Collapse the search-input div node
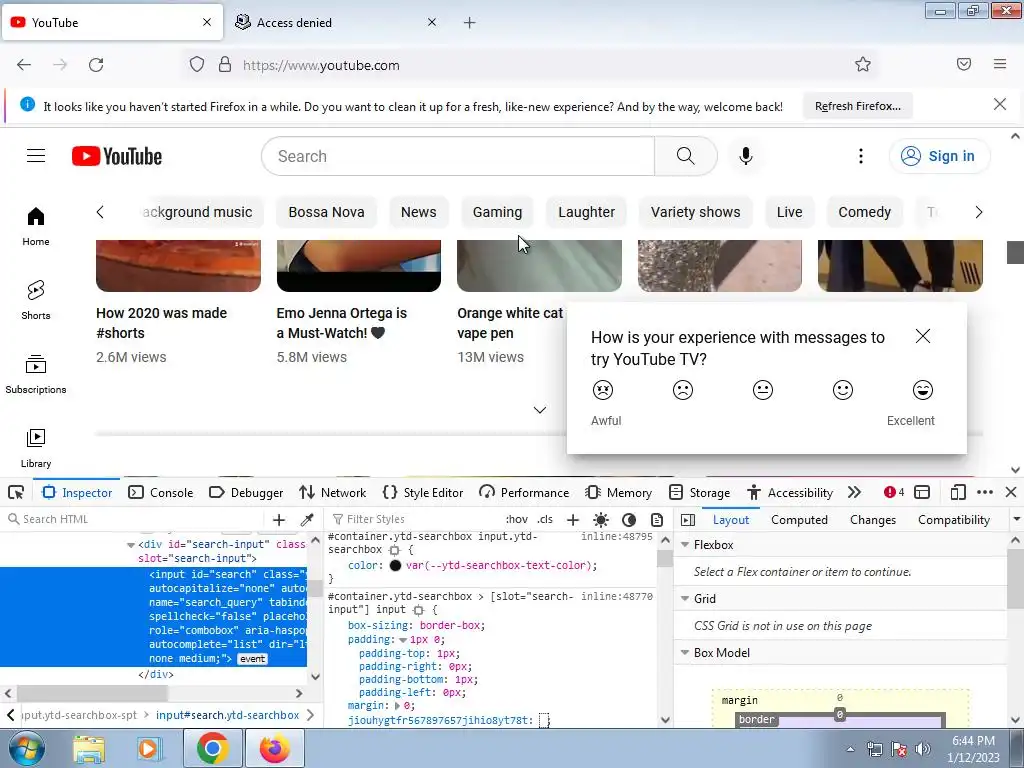This screenshot has width=1024, height=768. click(131, 545)
